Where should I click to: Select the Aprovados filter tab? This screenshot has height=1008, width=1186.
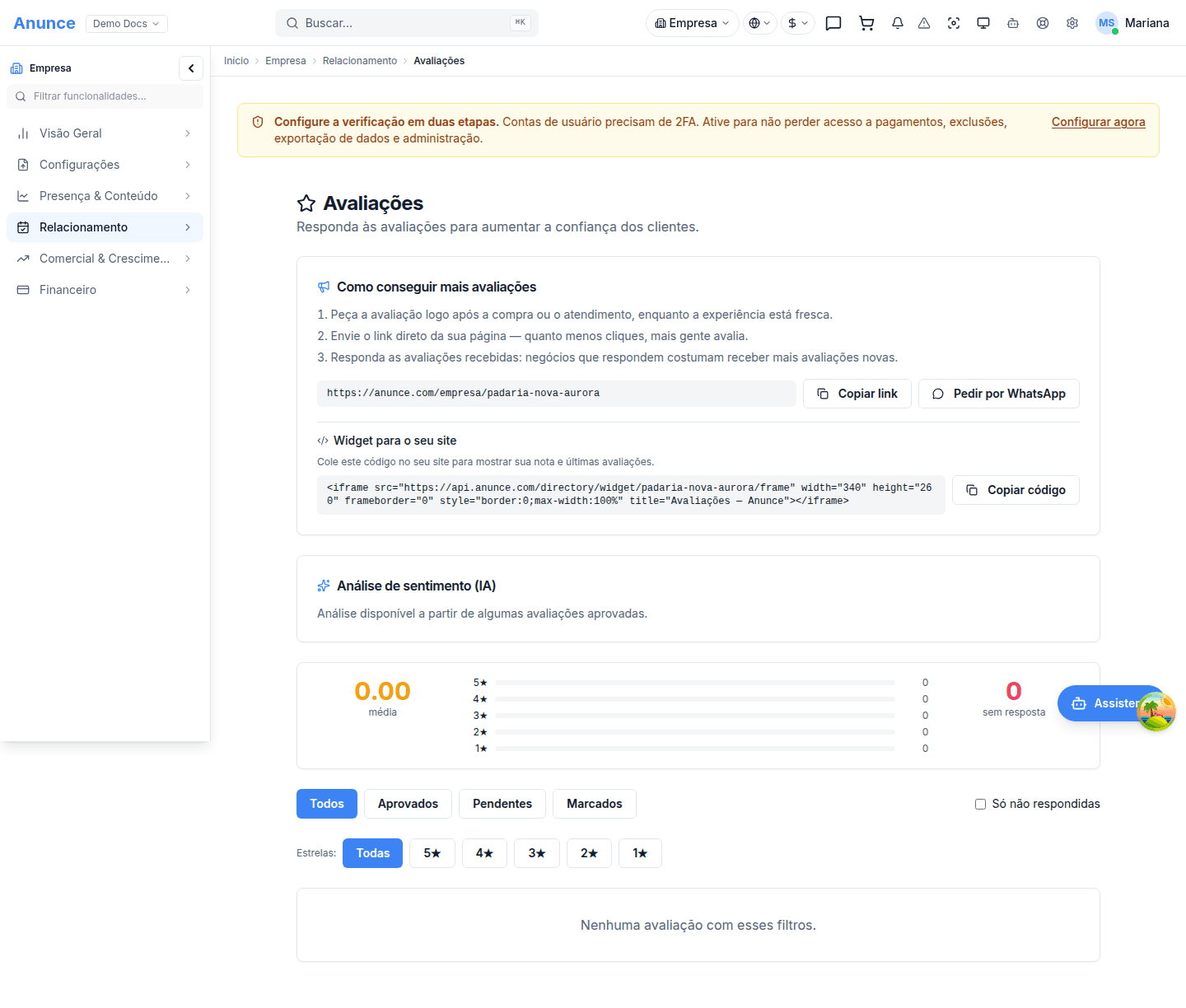(408, 804)
